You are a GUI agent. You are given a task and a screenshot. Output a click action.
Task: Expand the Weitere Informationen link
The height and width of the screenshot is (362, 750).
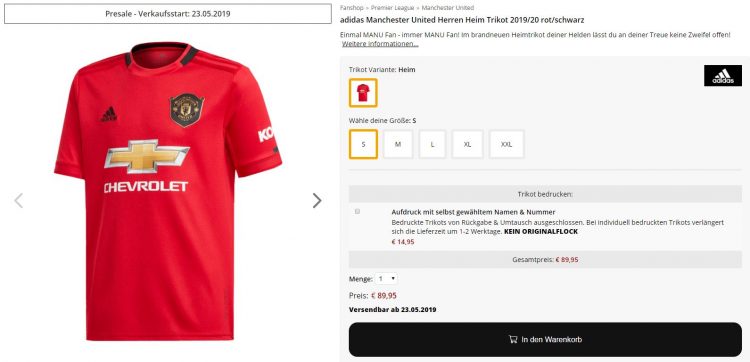[x=380, y=44]
